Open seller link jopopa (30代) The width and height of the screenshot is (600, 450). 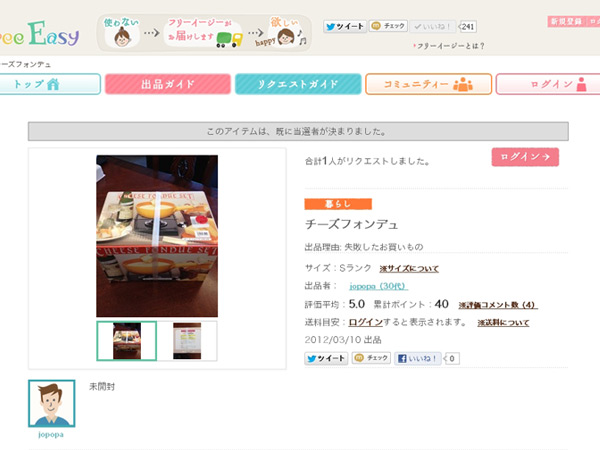tap(378, 286)
